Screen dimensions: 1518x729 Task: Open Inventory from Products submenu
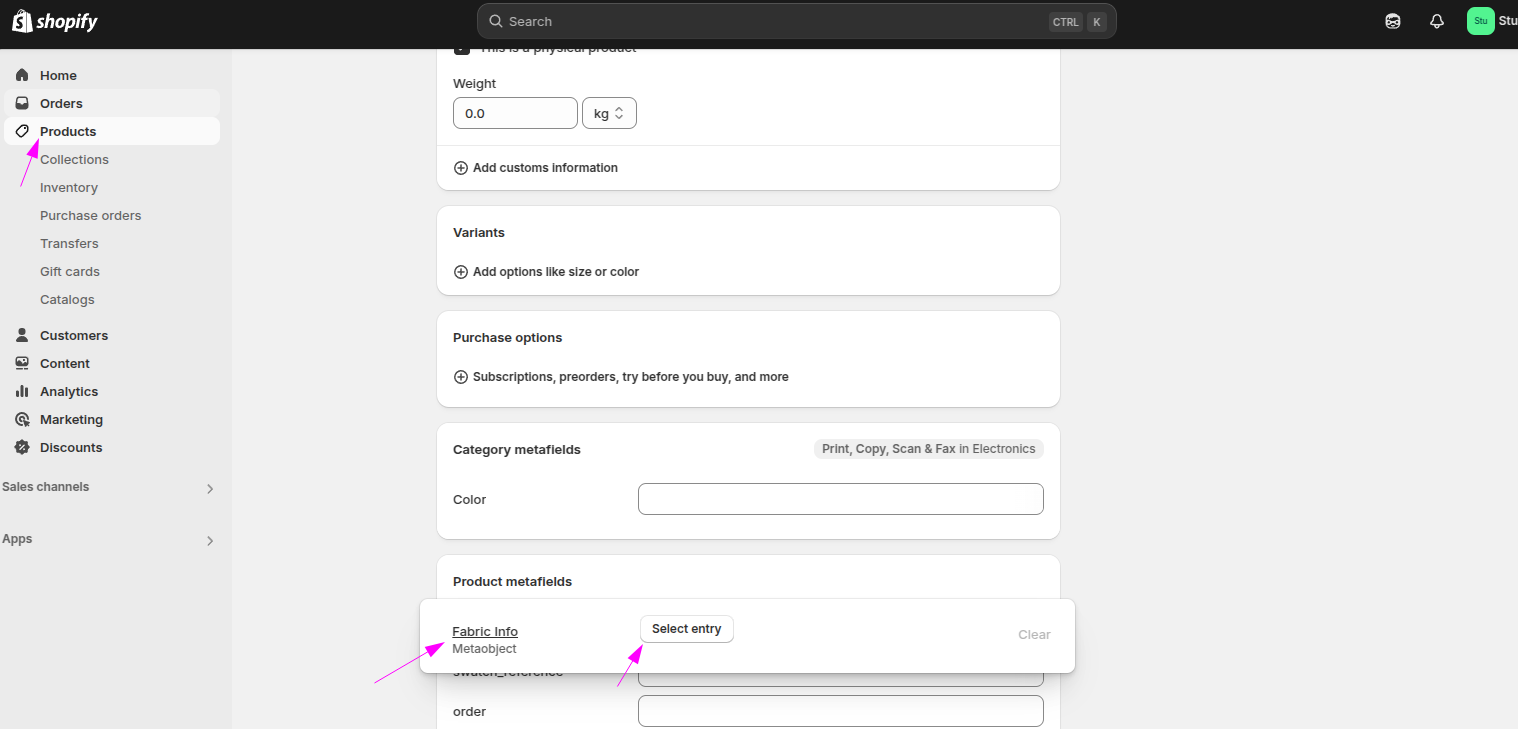tap(69, 187)
